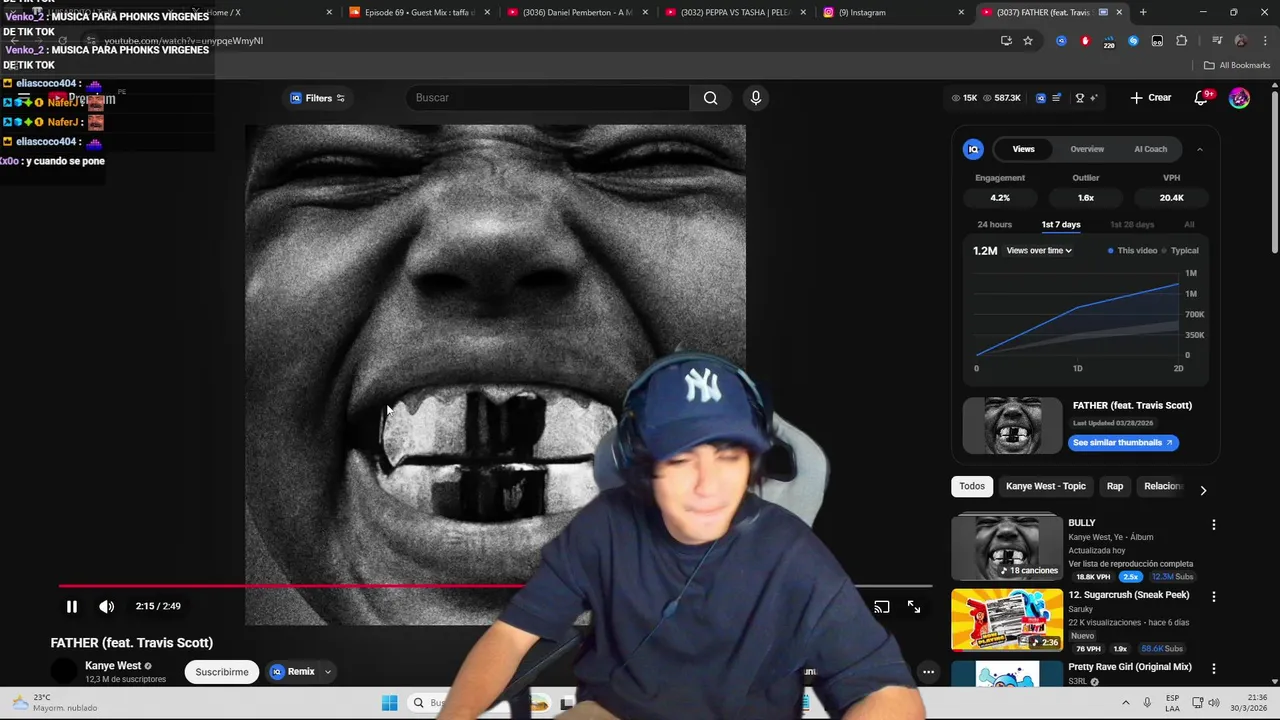1280x720 pixels.
Task: Mute the video with the speaker icon
Action: [106, 606]
